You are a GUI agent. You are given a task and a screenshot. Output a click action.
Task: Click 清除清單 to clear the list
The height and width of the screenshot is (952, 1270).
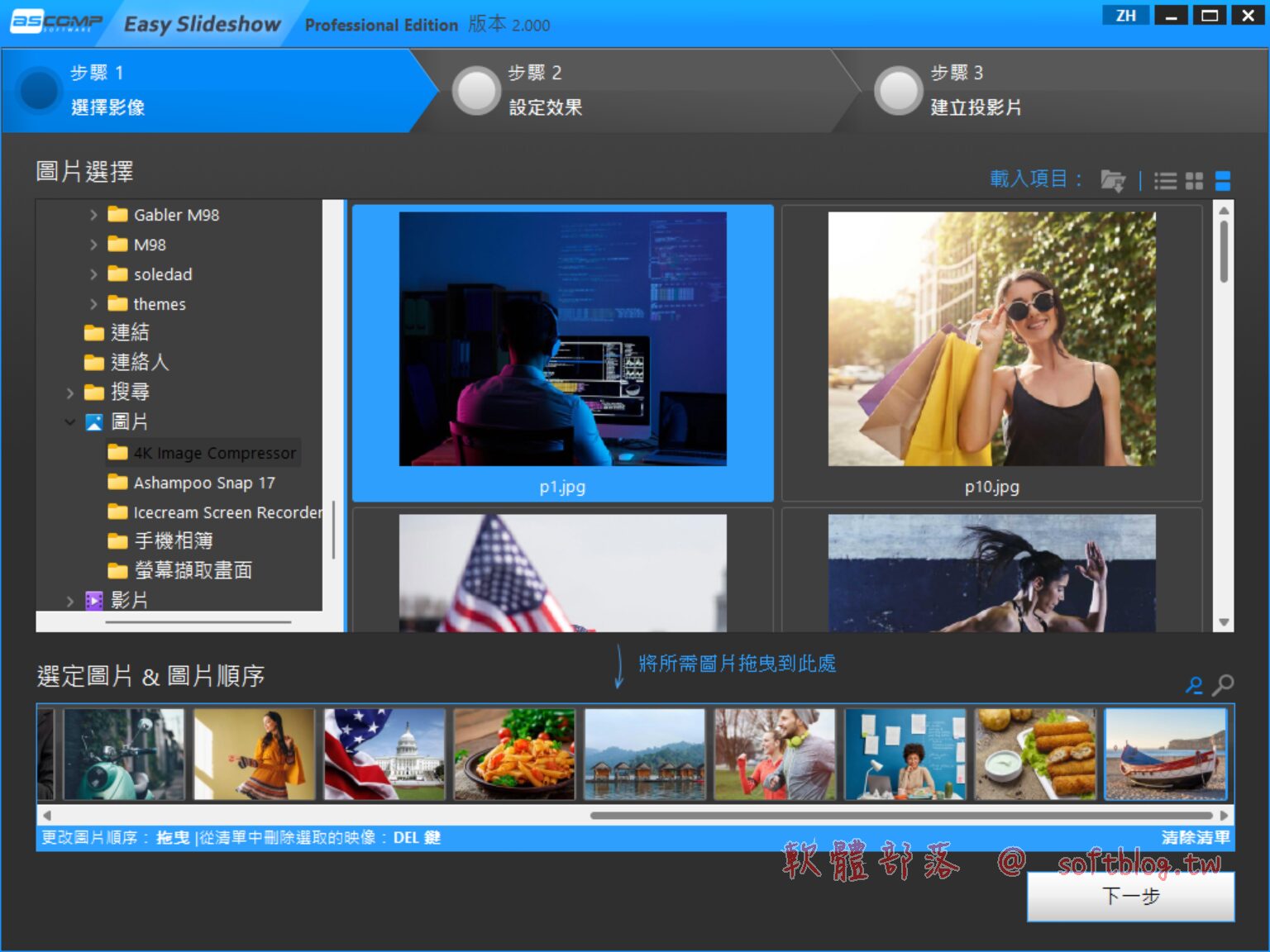[1195, 837]
